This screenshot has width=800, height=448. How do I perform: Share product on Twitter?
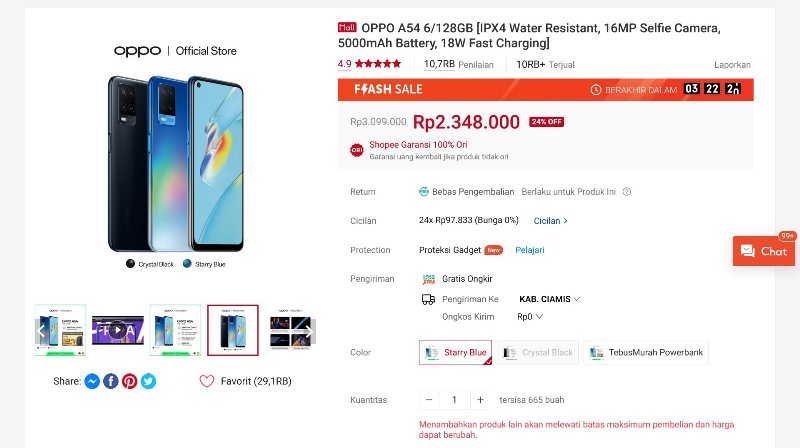coord(148,381)
